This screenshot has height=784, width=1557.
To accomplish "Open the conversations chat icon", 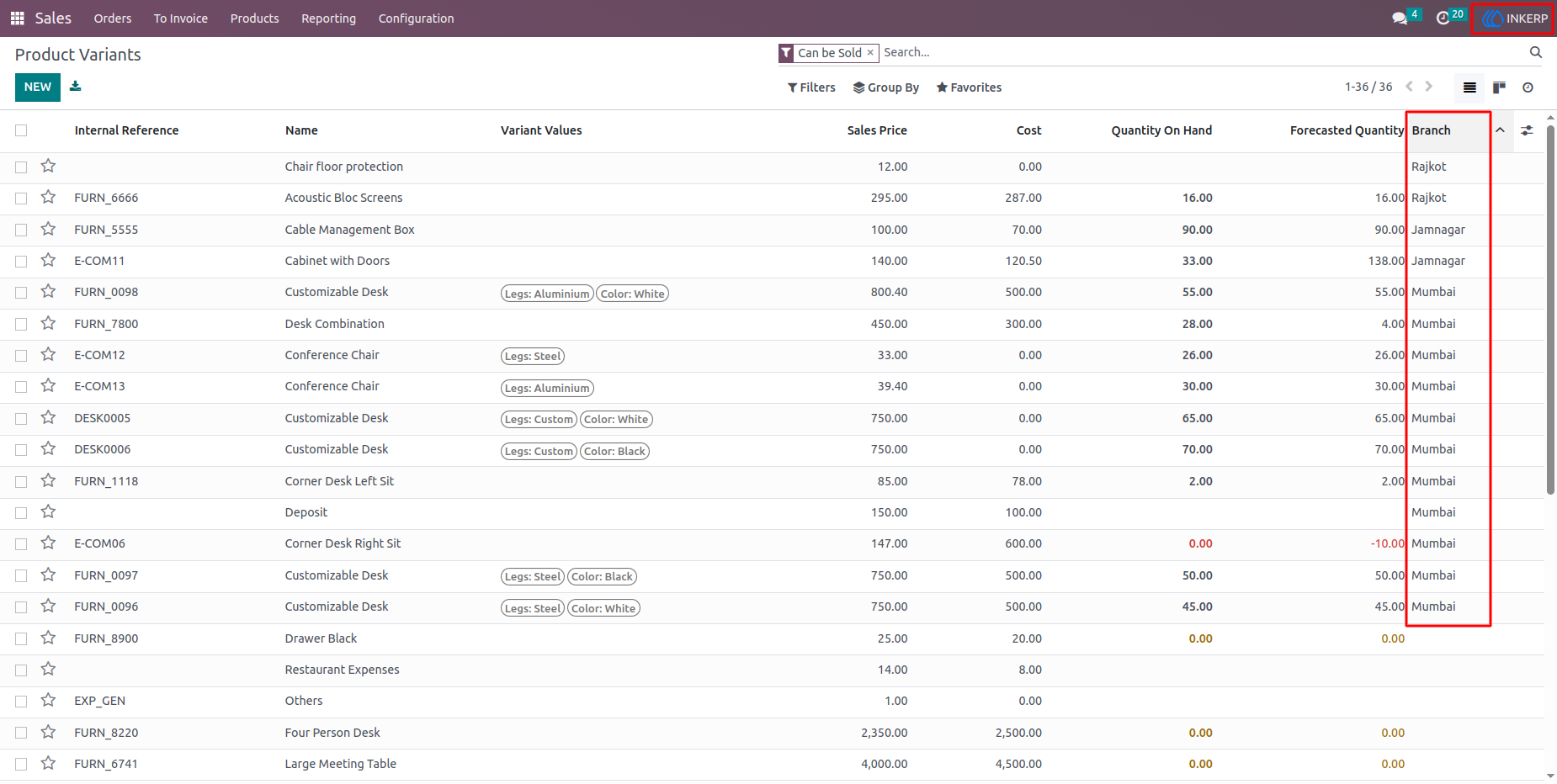I will click(1400, 18).
